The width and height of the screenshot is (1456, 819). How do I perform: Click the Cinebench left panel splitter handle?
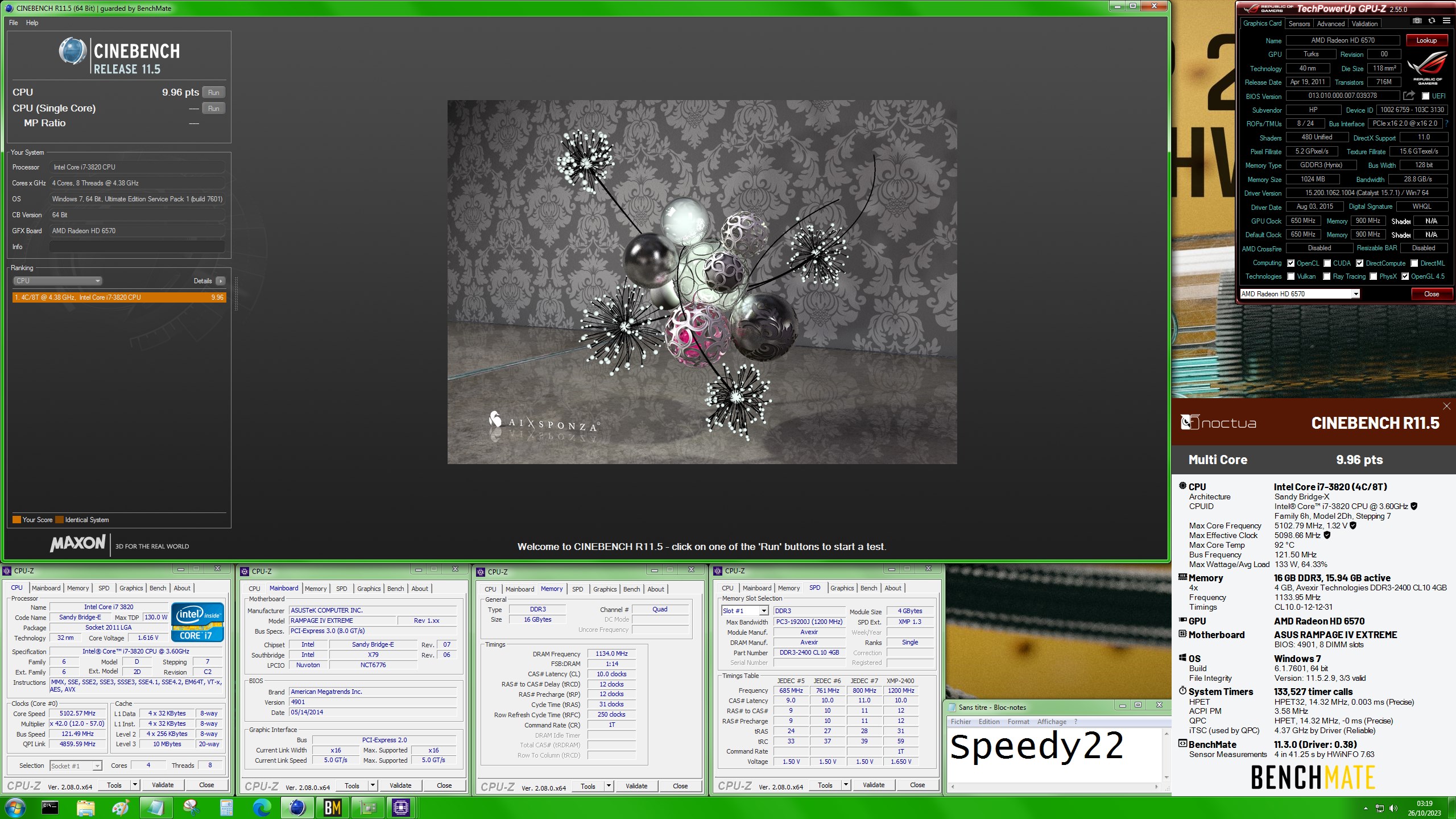[x=236, y=293]
